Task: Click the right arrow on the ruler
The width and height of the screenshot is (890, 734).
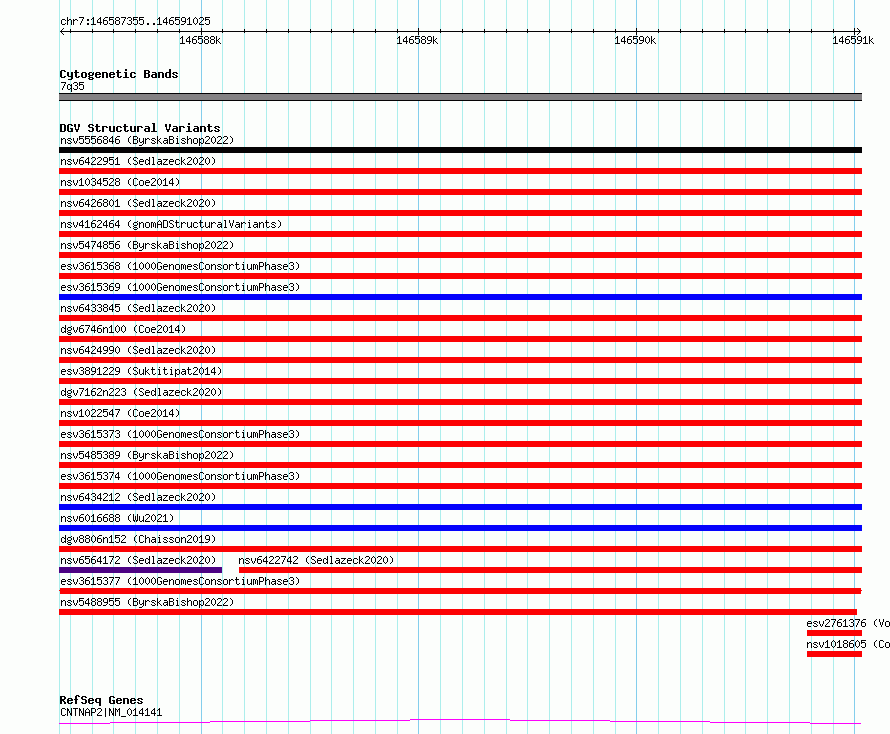Action: (x=858, y=31)
